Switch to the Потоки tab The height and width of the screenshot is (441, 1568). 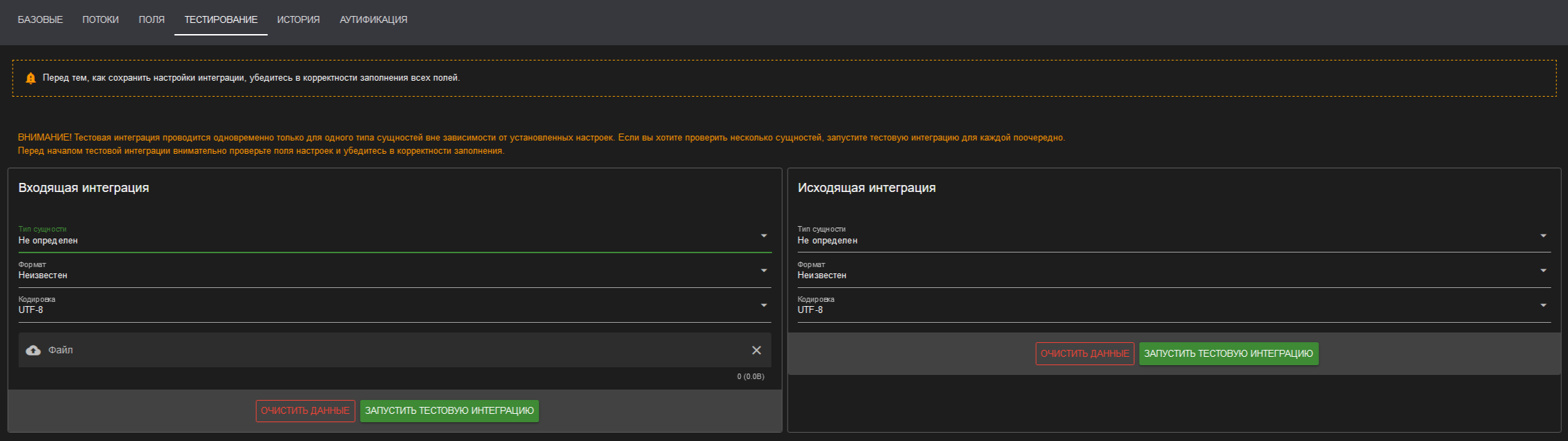100,19
